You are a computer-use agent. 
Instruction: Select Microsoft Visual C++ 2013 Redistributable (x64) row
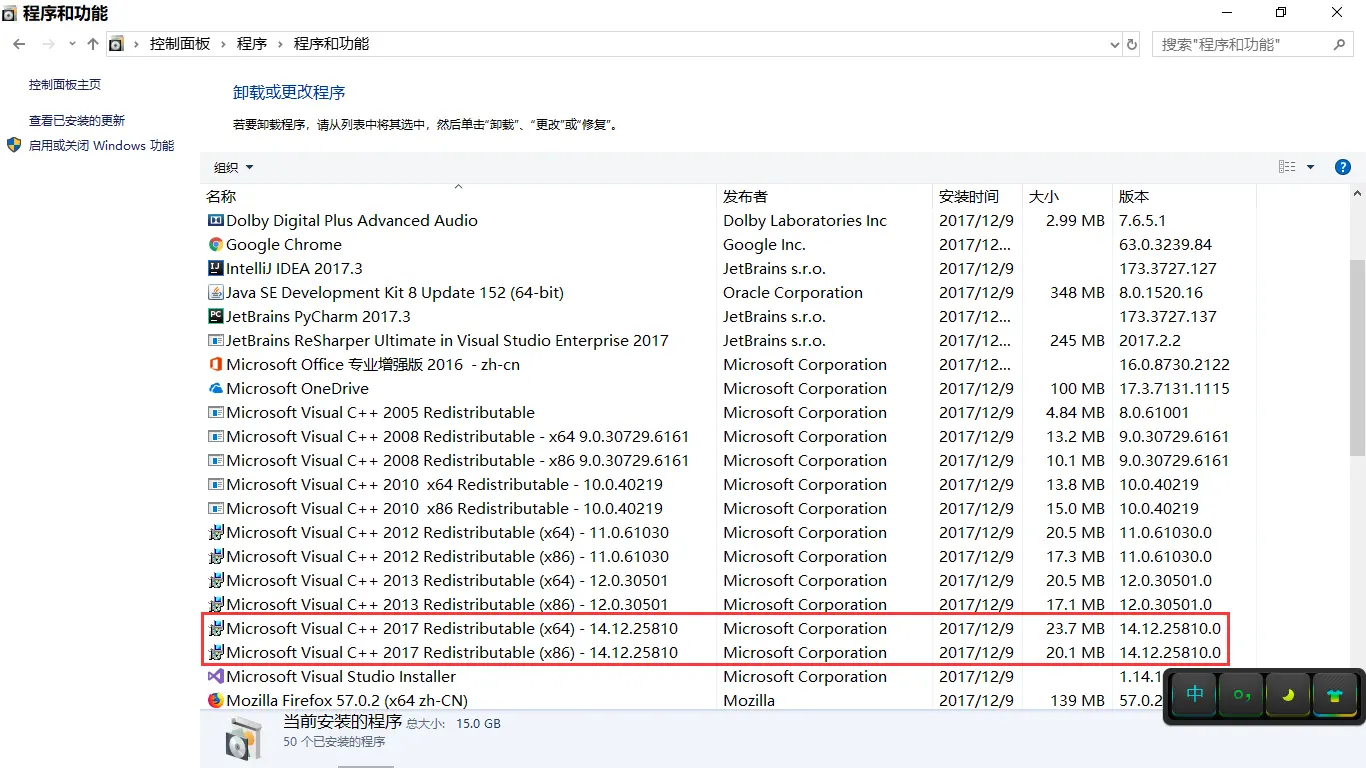pos(728,580)
